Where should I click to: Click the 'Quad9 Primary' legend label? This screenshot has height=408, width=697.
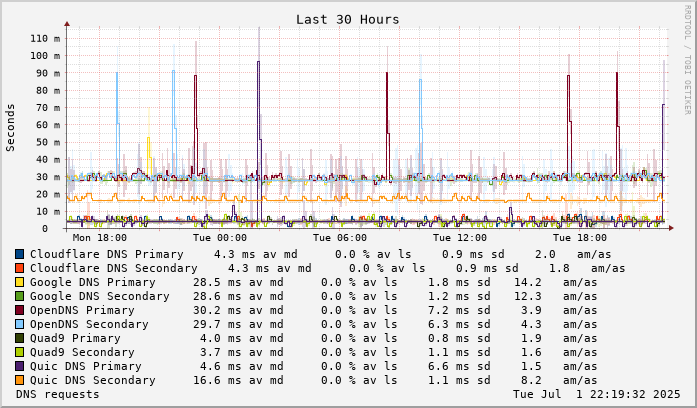point(75,338)
